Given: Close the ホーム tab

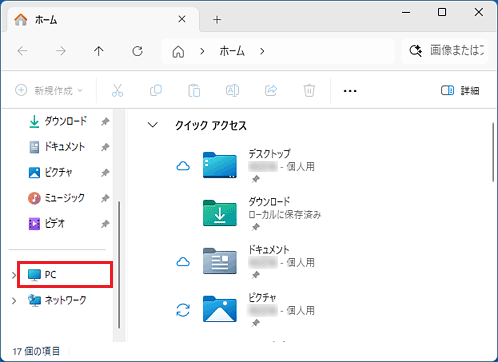Looking at the screenshot, I should click(182, 19).
